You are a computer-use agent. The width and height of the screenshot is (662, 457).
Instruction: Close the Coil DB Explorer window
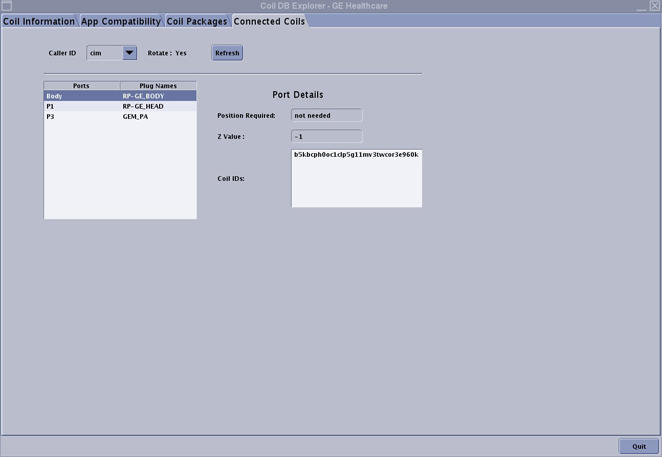[x=655, y=6]
